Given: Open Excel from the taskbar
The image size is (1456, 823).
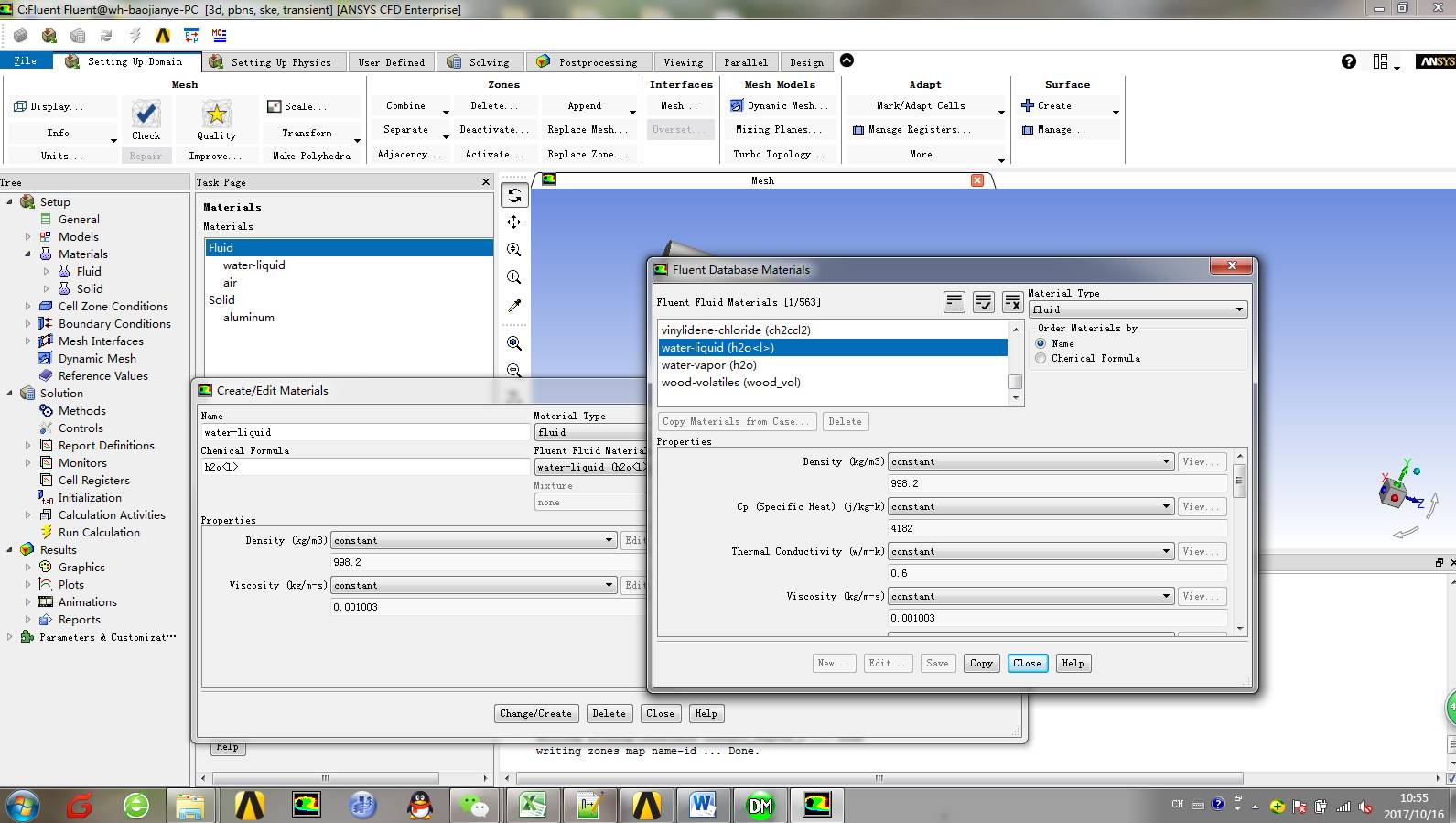Looking at the screenshot, I should point(533,806).
